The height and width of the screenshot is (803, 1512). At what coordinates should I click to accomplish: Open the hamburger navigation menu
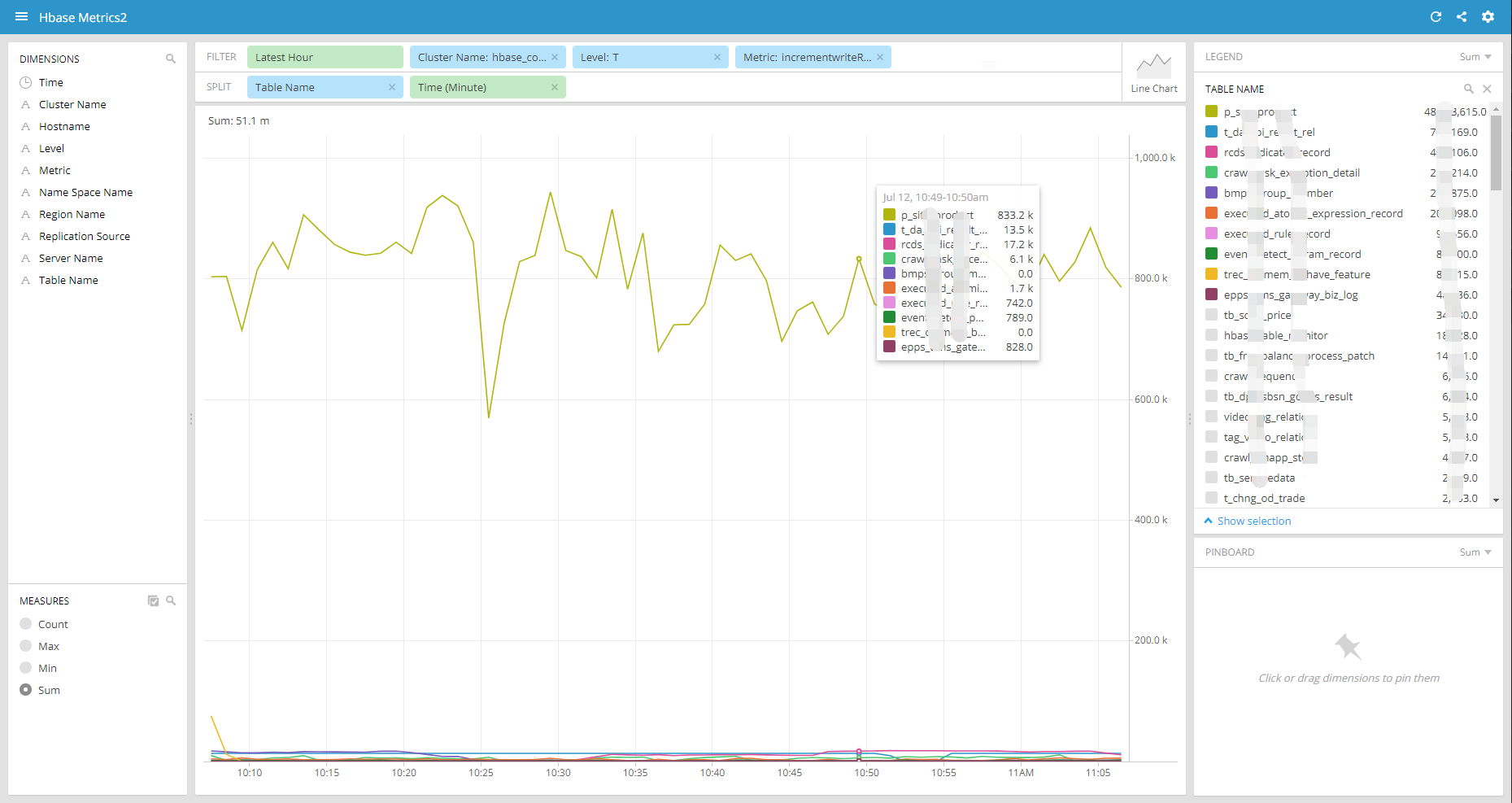(x=21, y=16)
